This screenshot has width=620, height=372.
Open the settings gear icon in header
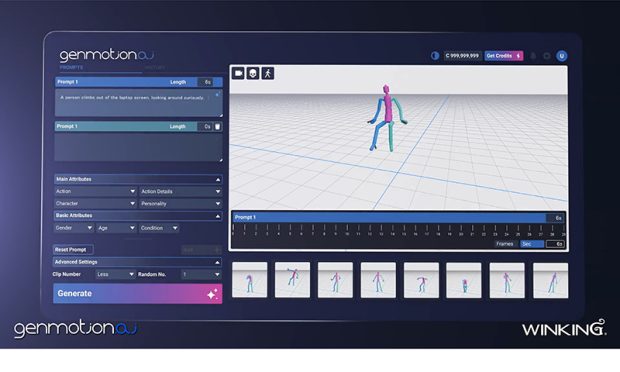point(547,56)
